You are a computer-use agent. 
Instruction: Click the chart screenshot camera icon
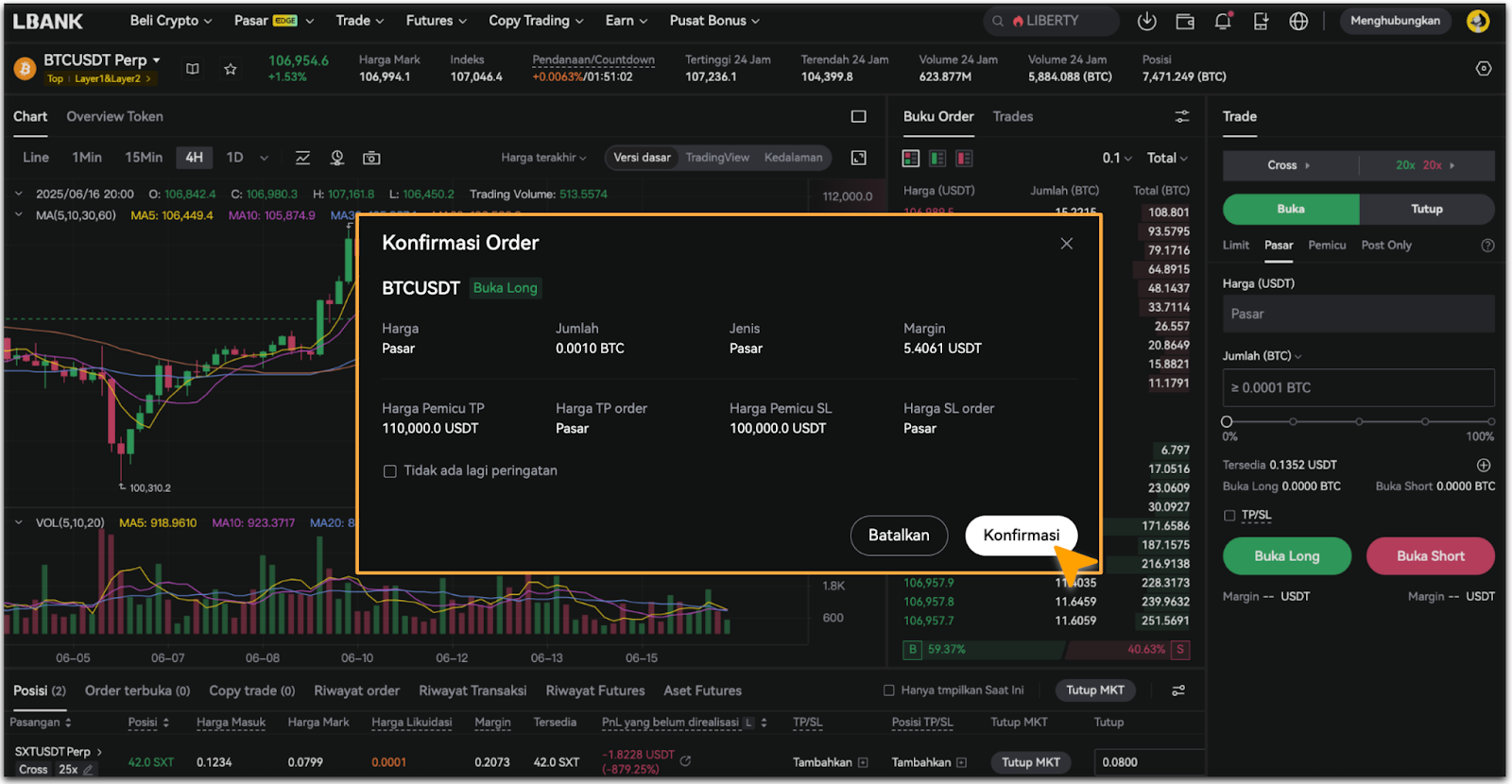click(x=371, y=158)
